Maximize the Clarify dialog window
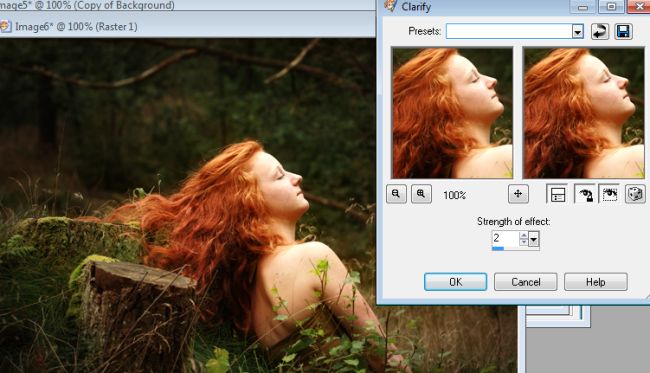 (x=611, y=7)
